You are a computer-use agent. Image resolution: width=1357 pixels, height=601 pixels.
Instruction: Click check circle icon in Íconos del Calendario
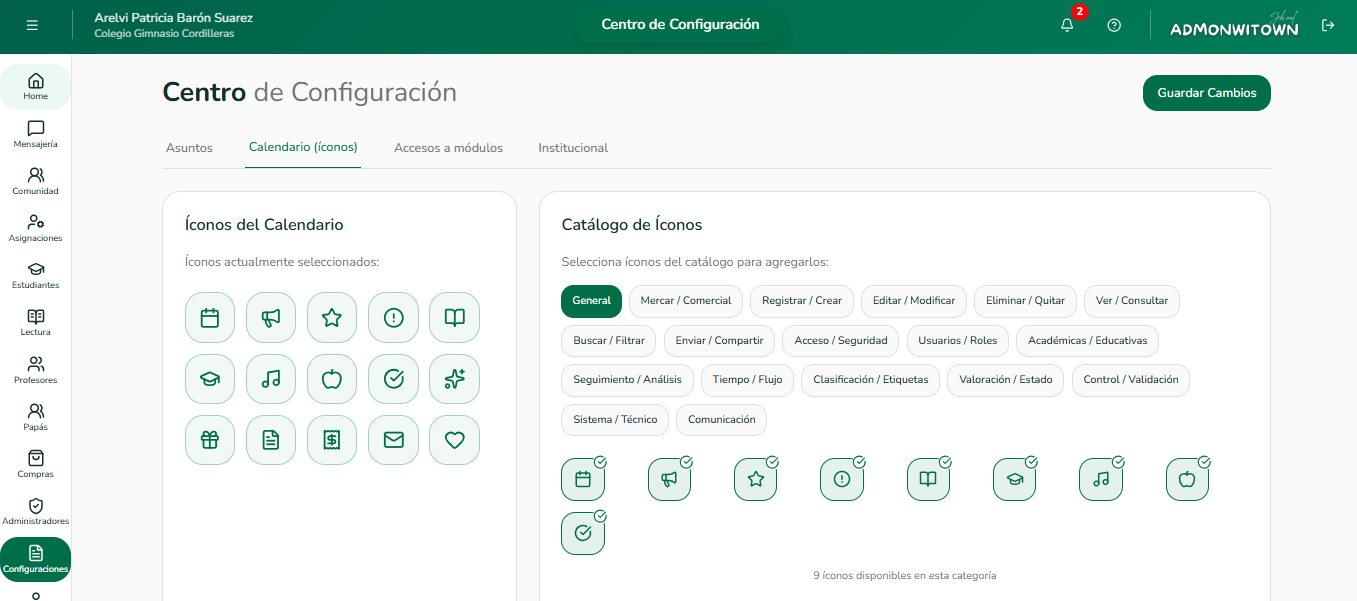pyautogui.click(x=393, y=379)
